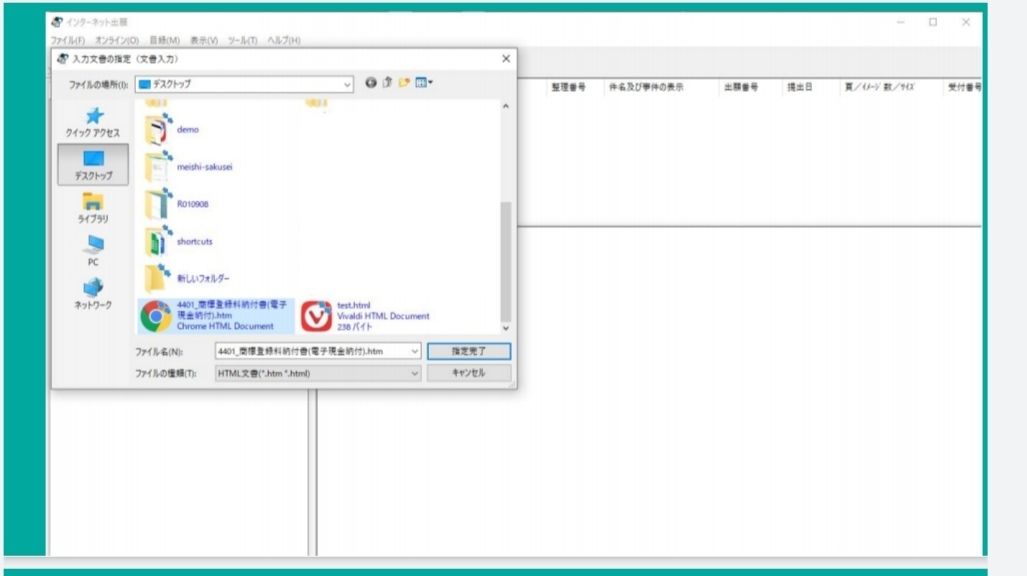Open the file type (ファイルの種類) dropdown

[x=414, y=373]
